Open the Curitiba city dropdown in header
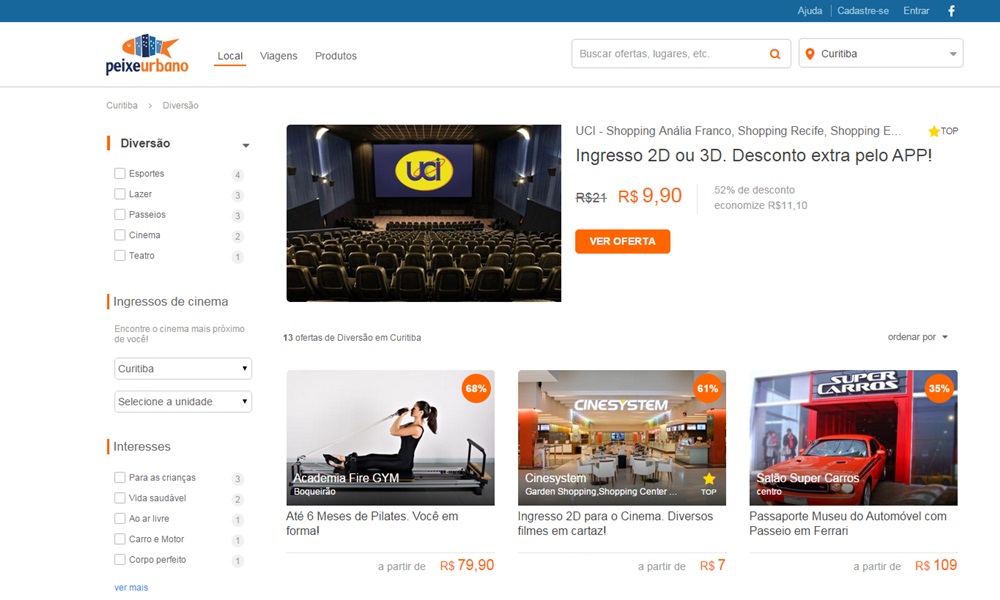The width and height of the screenshot is (1000, 600). [x=881, y=54]
